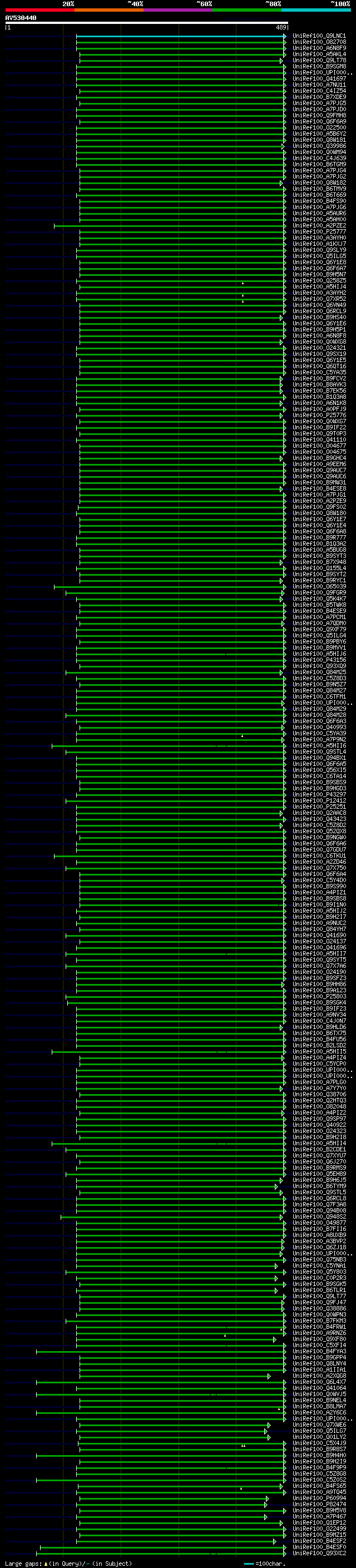Select hit label UniRef100_Q7GDU7
Screen dimensions: 356x1568
tap(319, 850)
